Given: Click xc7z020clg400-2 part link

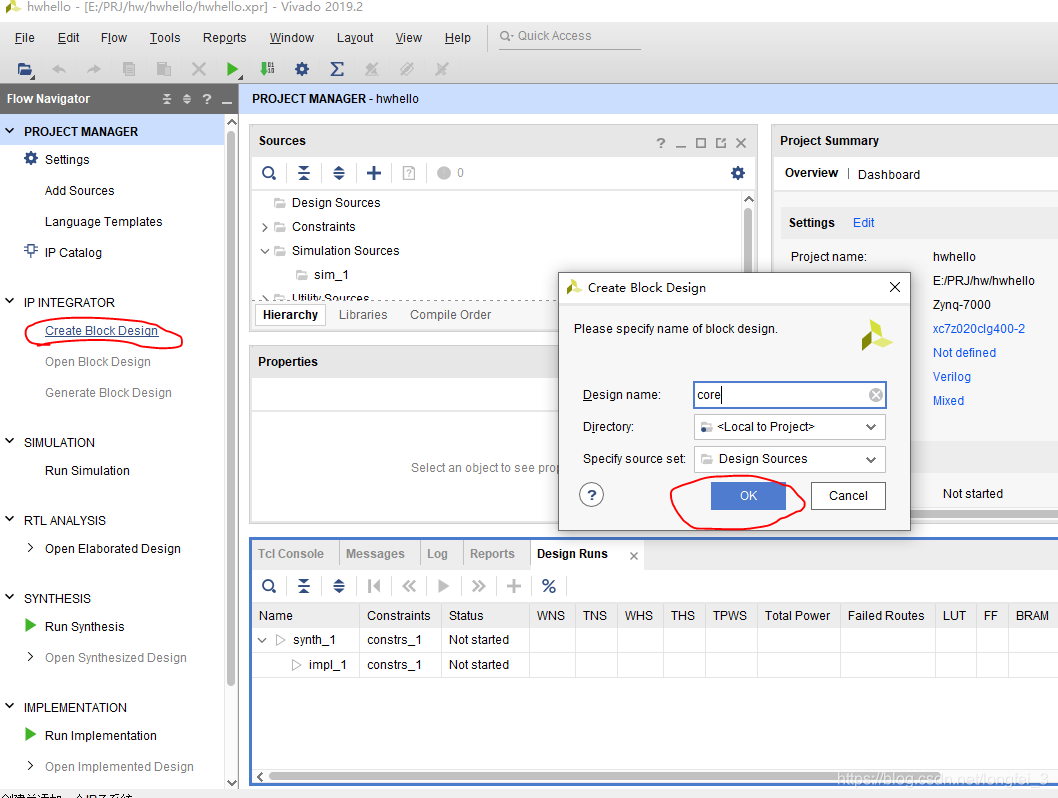Looking at the screenshot, I should tap(978, 329).
